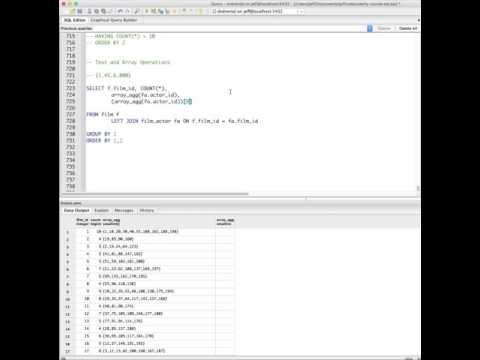
Task: Click the Redo toolbar icon
Action: click(x=128, y=11)
